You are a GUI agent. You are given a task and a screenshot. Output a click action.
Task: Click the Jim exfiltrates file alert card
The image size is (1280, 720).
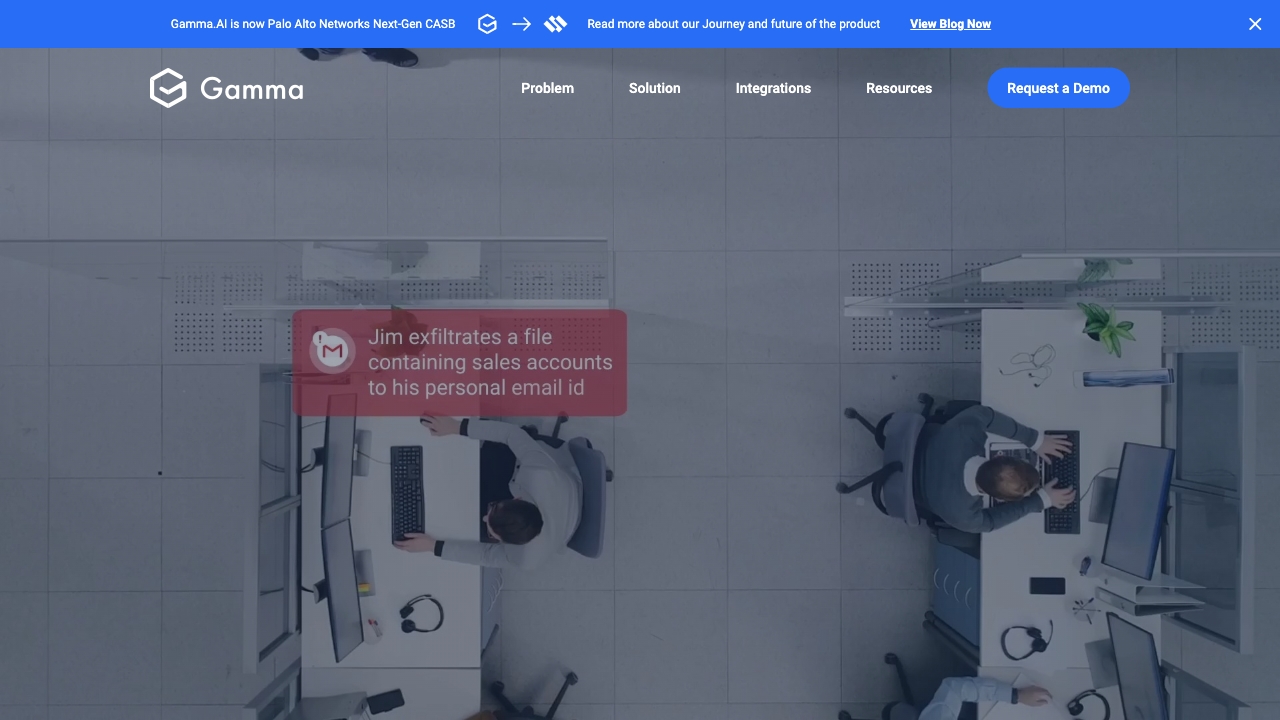pos(460,362)
